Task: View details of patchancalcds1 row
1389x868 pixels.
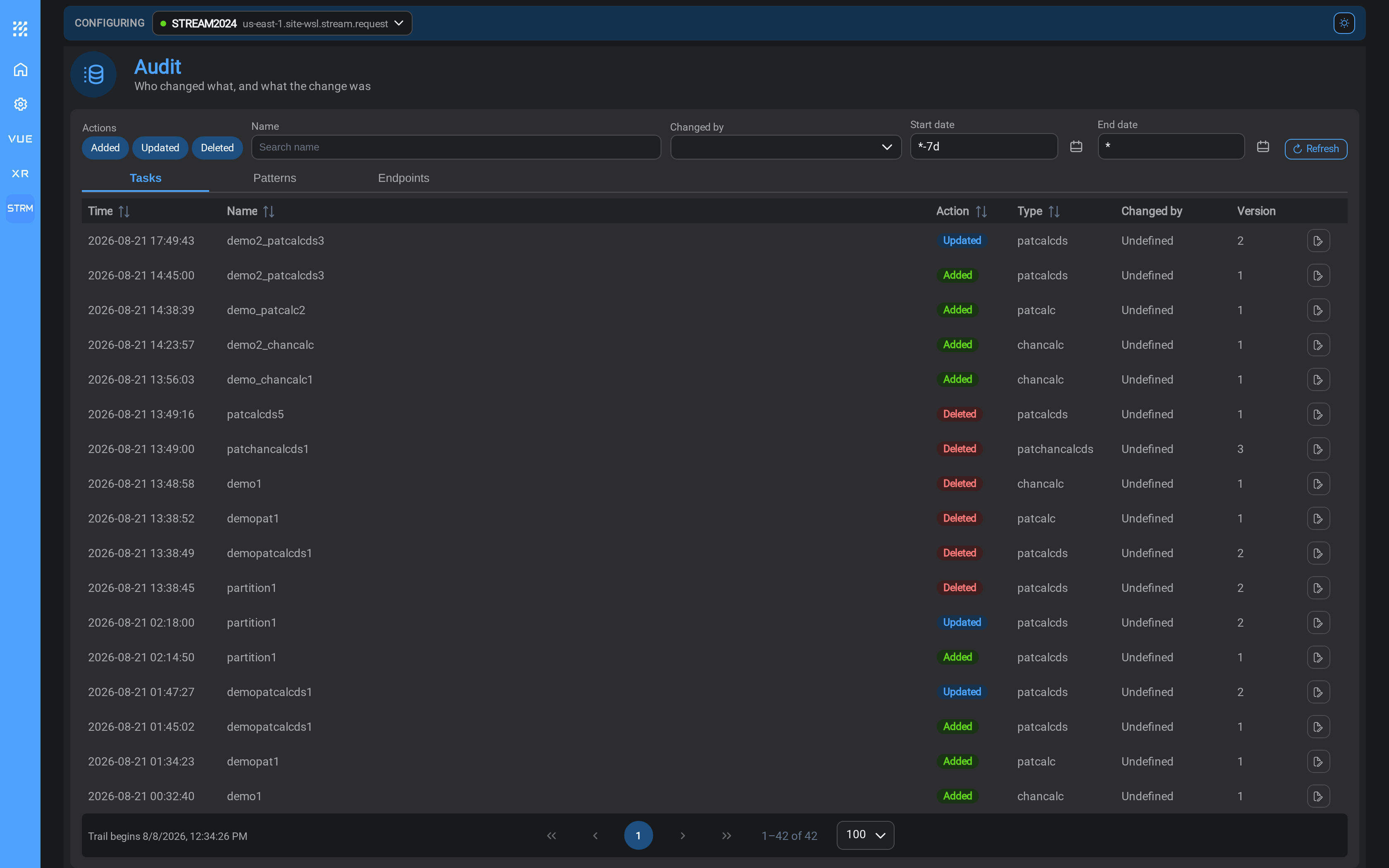Action: (x=1318, y=449)
